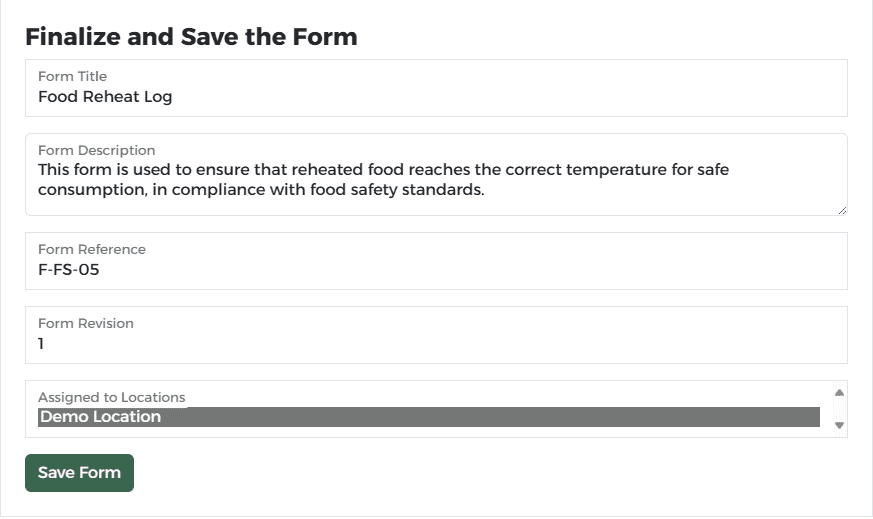This screenshot has height=519, width=873.
Task: Click the "Assigned to Locations" label
Action: 111,397
